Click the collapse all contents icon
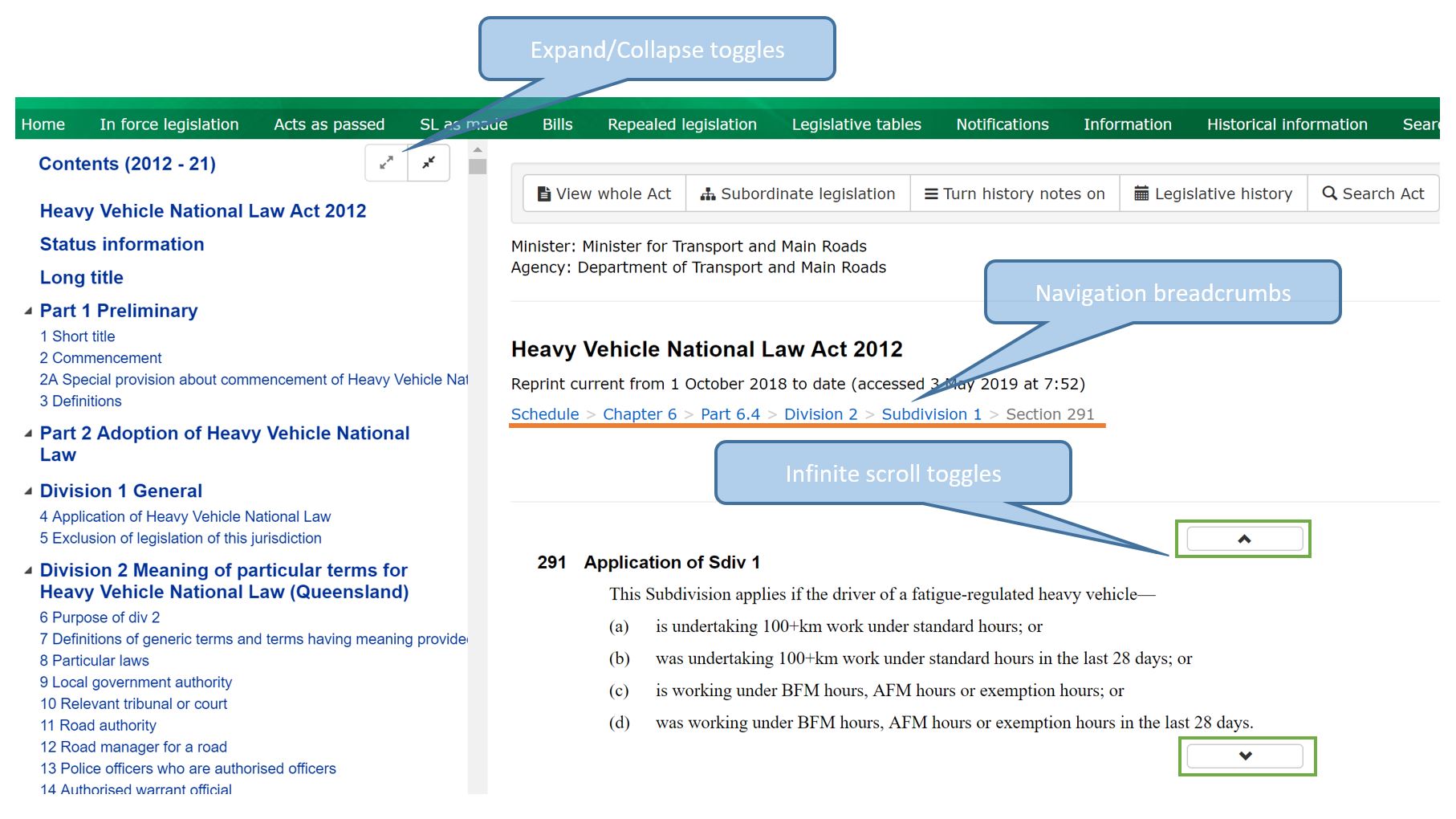This screenshot has width=1456, height=819. coord(429,163)
